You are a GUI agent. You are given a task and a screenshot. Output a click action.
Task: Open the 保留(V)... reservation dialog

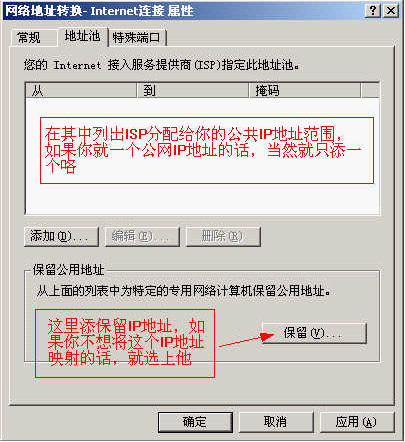pyautogui.click(x=314, y=333)
